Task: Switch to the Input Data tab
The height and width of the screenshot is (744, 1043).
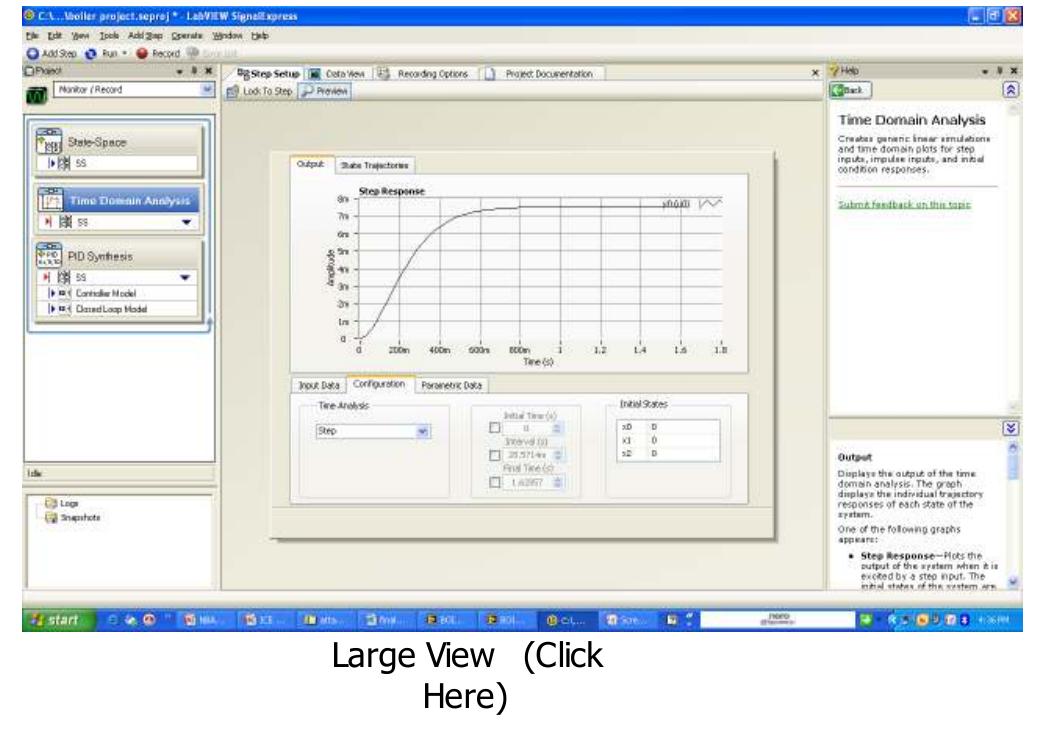Action: [319, 385]
